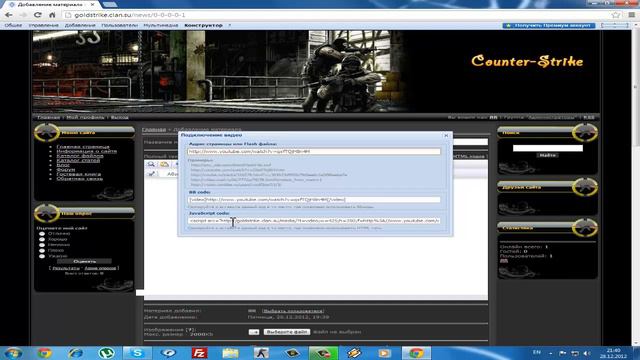Open the RSS link at top right
Screen dimensions: 640x360
coord(589,118)
